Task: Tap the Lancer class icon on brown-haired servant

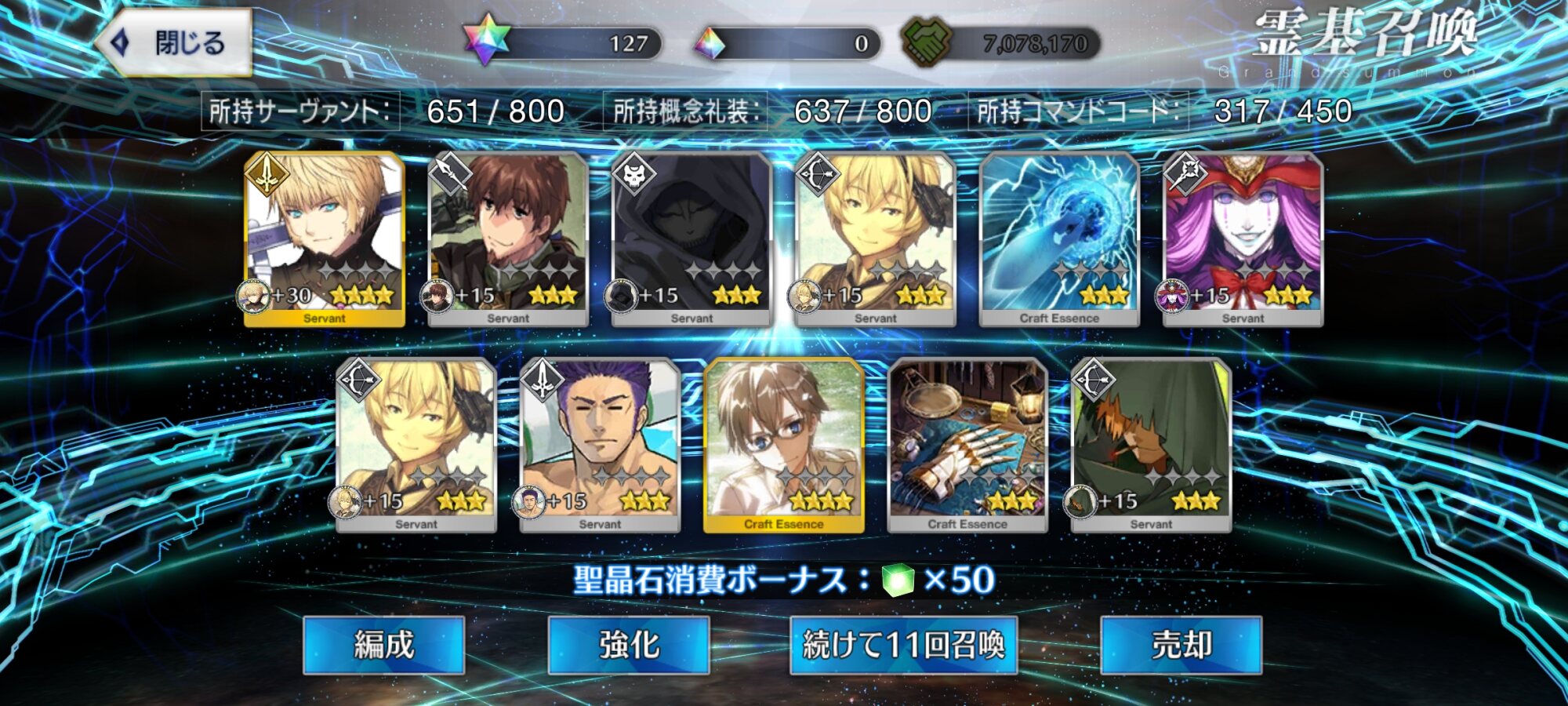Action: click(x=450, y=173)
